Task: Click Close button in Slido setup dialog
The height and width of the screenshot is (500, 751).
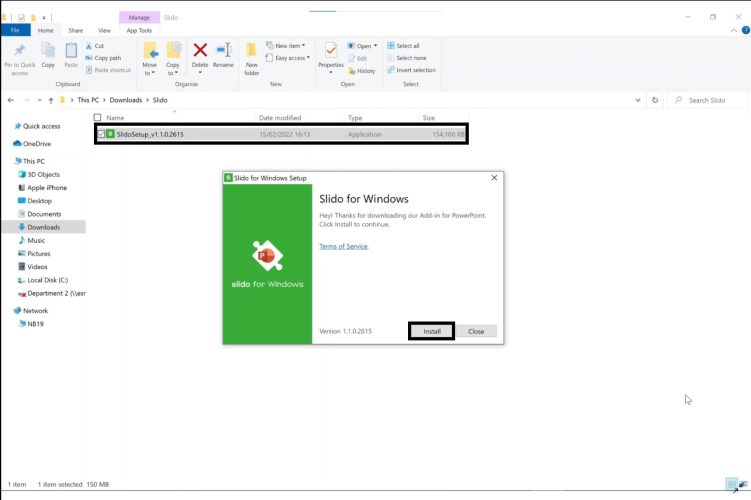Action: click(x=476, y=331)
